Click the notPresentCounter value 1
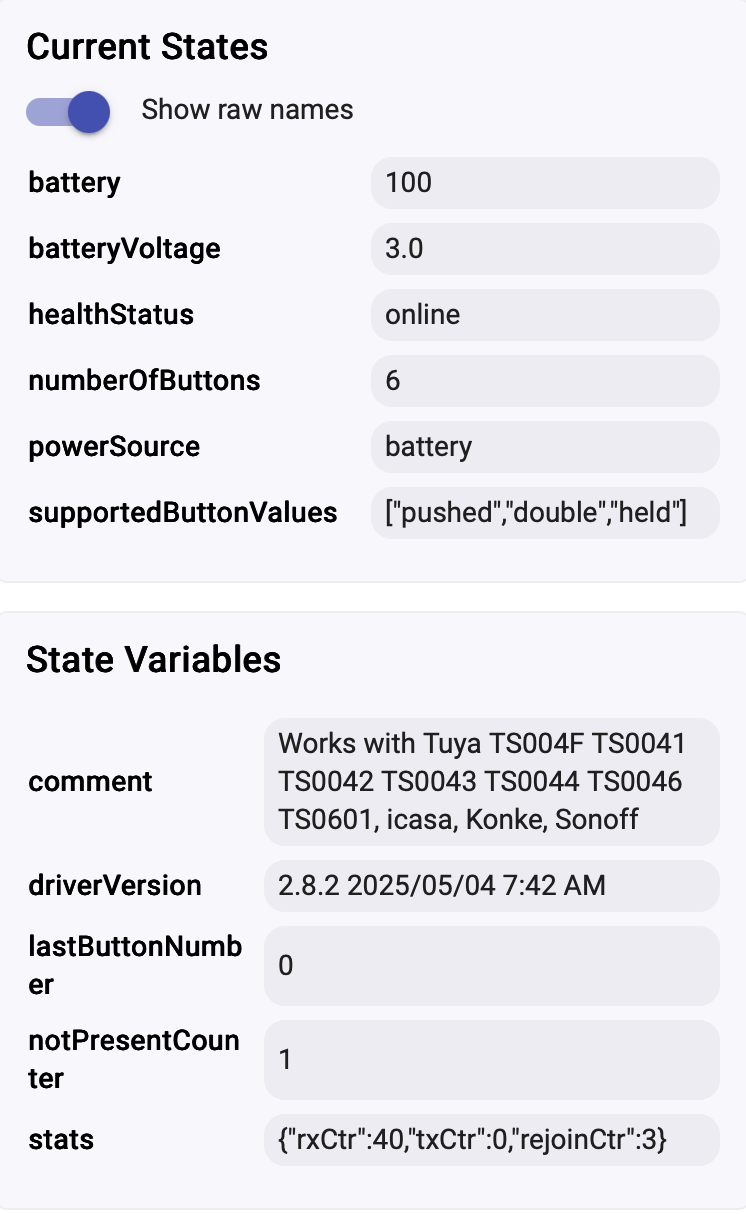The height and width of the screenshot is (1214, 746). (491, 1060)
